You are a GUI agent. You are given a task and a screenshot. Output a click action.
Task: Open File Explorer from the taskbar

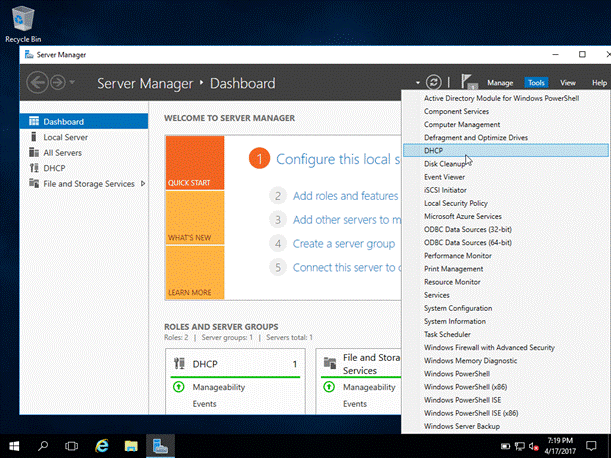tap(130, 443)
